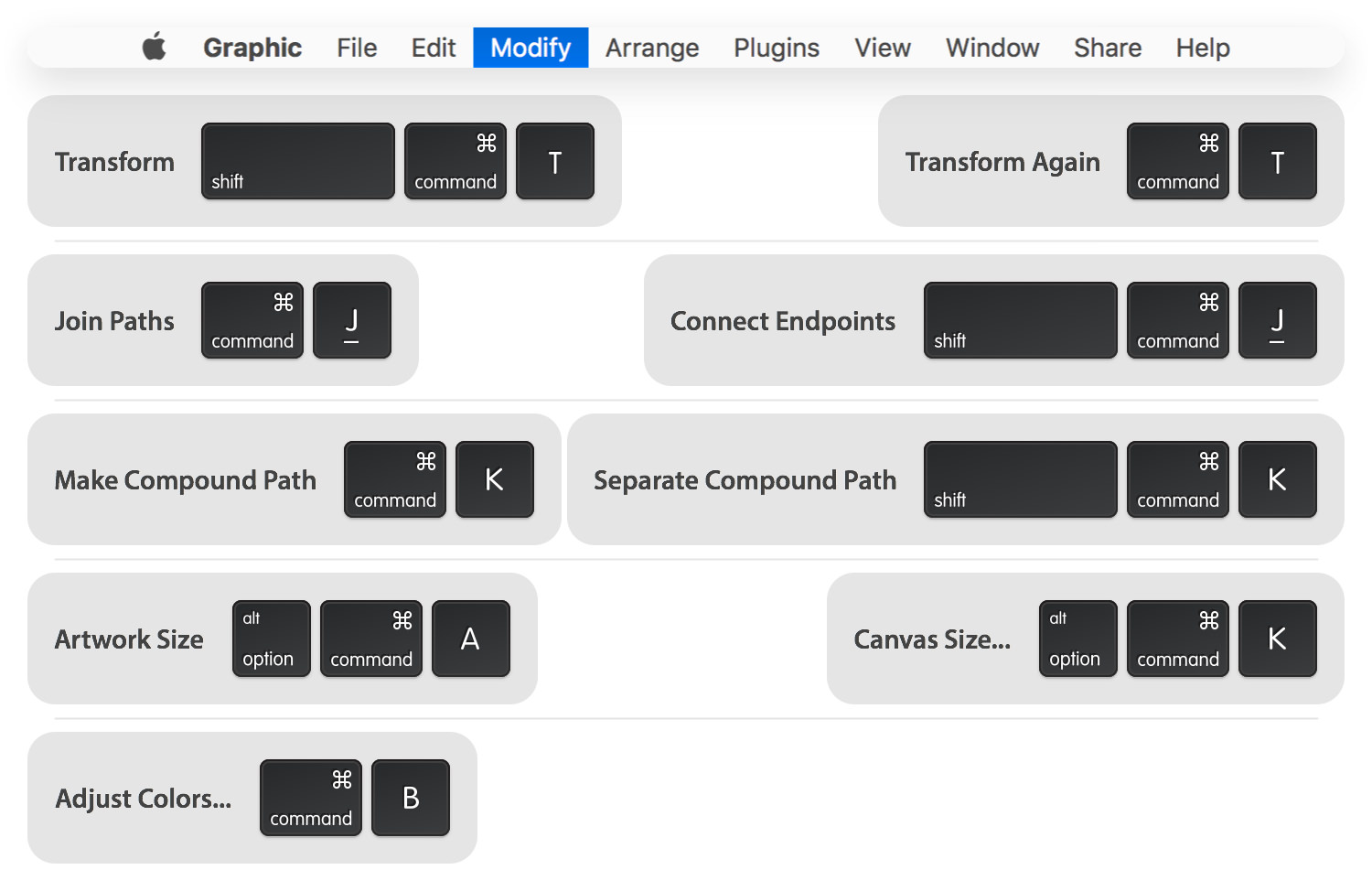This screenshot has width=1372, height=891.
Task: Open the Arrange menu
Action: pyautogui.click(x=652, y=48)
